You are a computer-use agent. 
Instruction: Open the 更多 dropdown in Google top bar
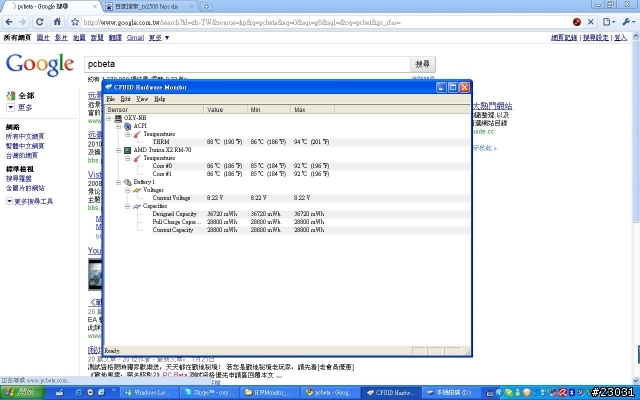[159, 38]
